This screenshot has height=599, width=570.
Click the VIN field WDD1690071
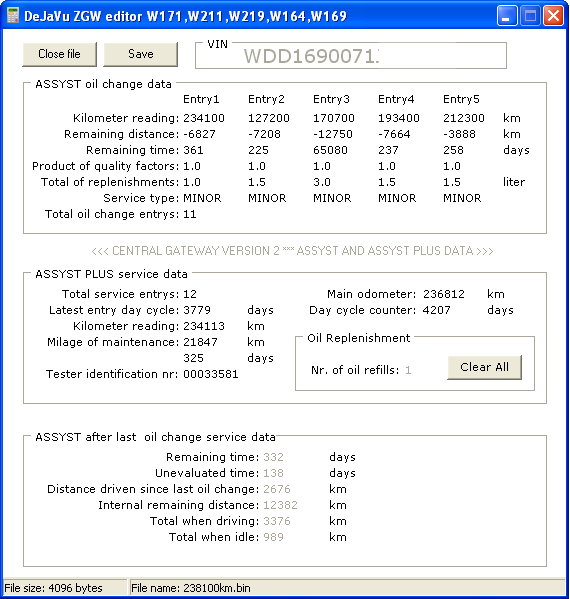351,56
